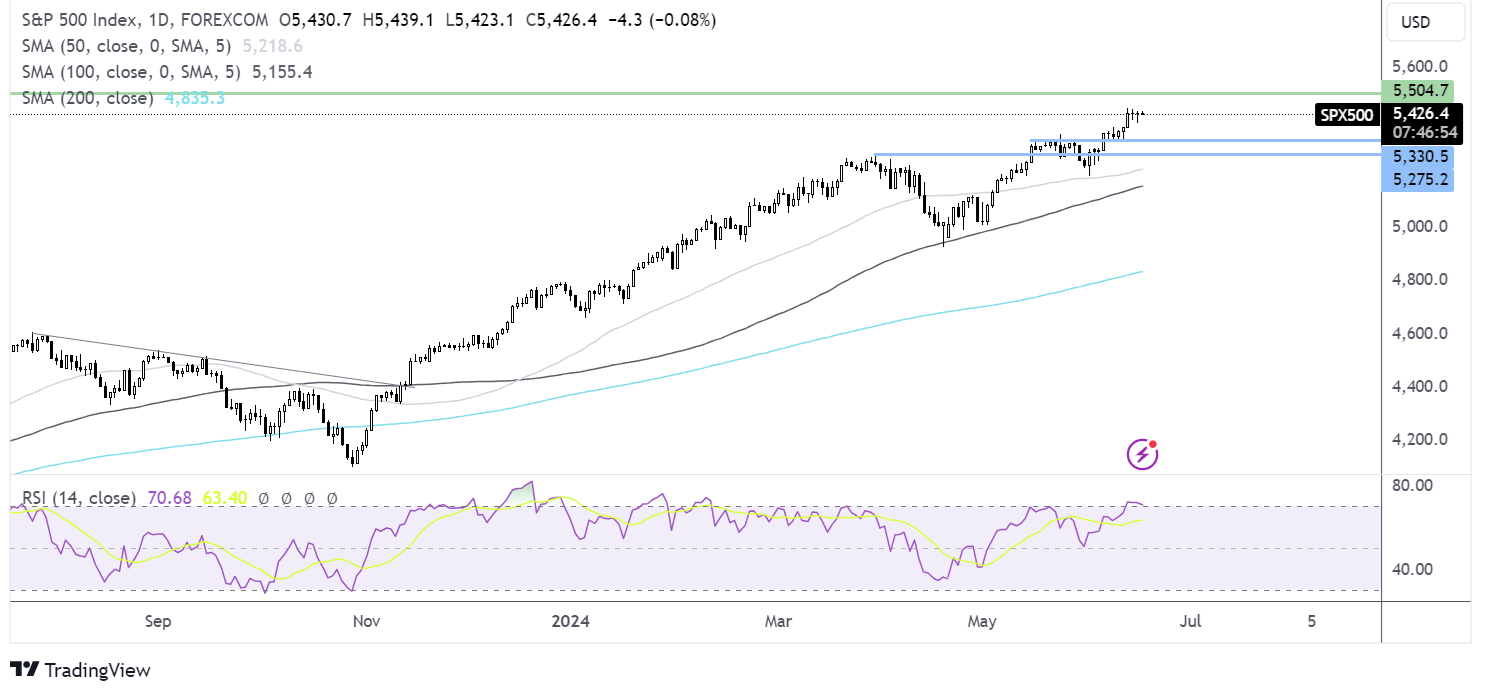Click the 5,275.2 blue level label

(x=1418, y=180)
